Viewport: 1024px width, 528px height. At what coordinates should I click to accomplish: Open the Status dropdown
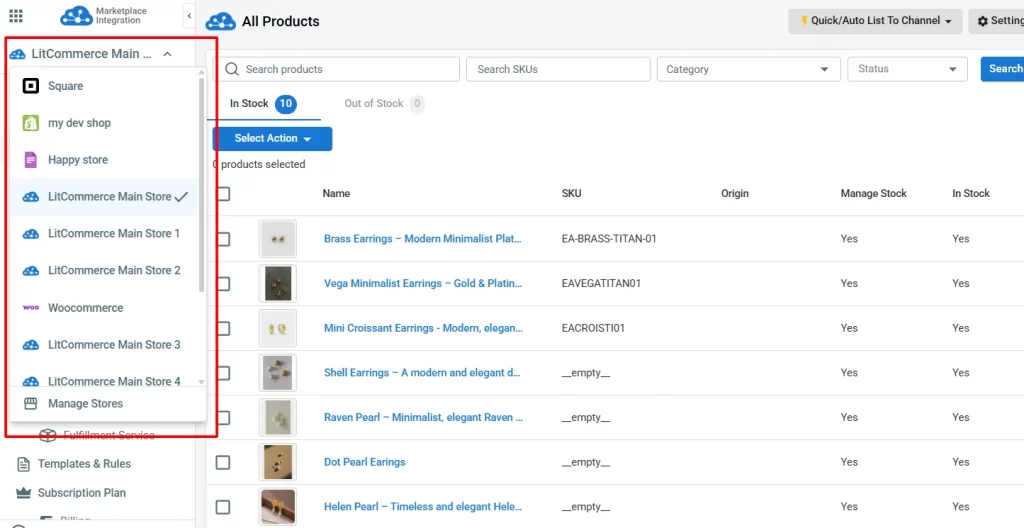click(x=907, y=69)
